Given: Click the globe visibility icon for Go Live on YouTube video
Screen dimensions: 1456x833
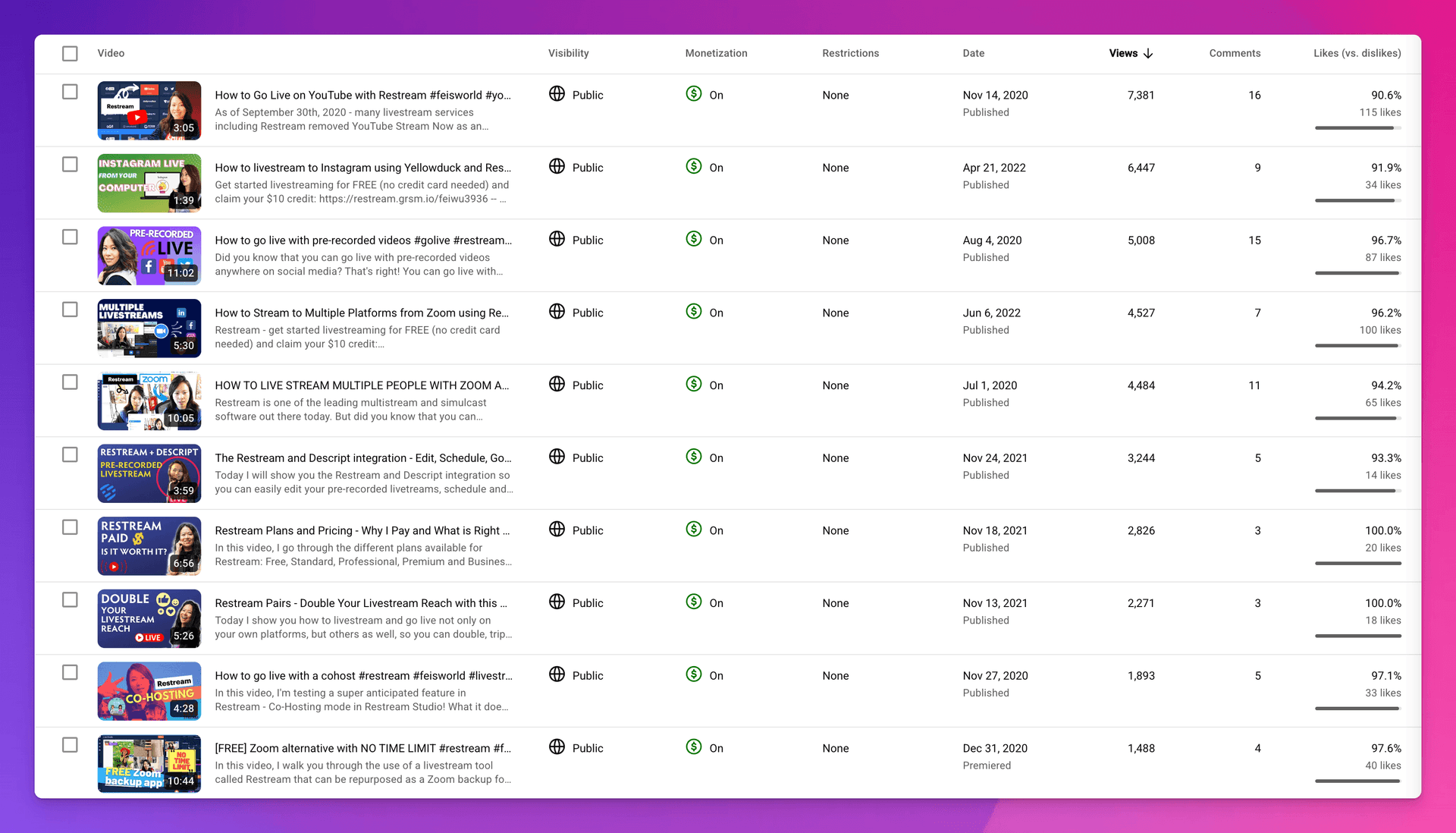Looking at the screenshot, I should (557, 93).
